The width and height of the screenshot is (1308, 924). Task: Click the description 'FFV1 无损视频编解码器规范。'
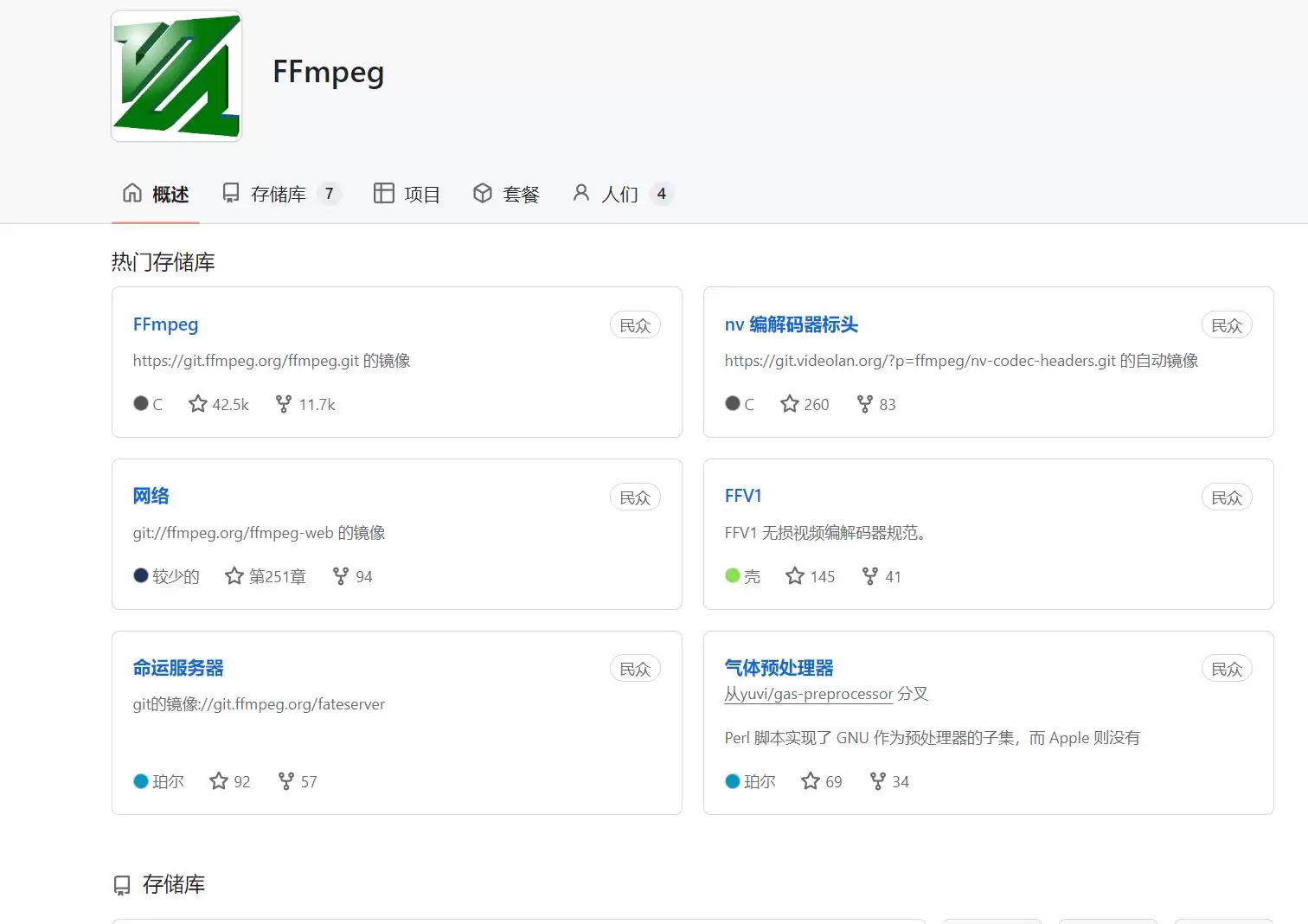(x=827, y=533)
